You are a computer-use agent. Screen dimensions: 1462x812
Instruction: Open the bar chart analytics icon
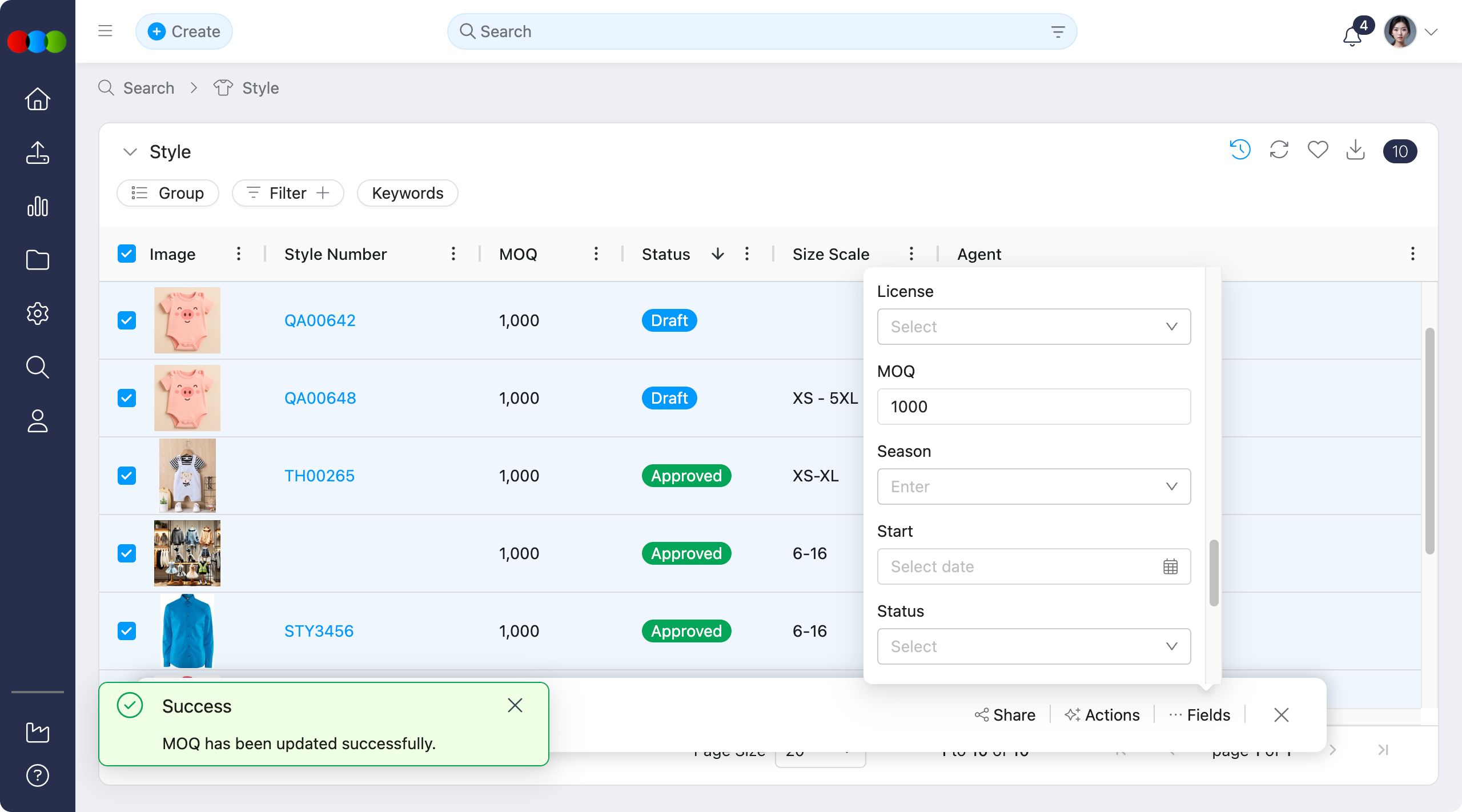pos(38,206)
